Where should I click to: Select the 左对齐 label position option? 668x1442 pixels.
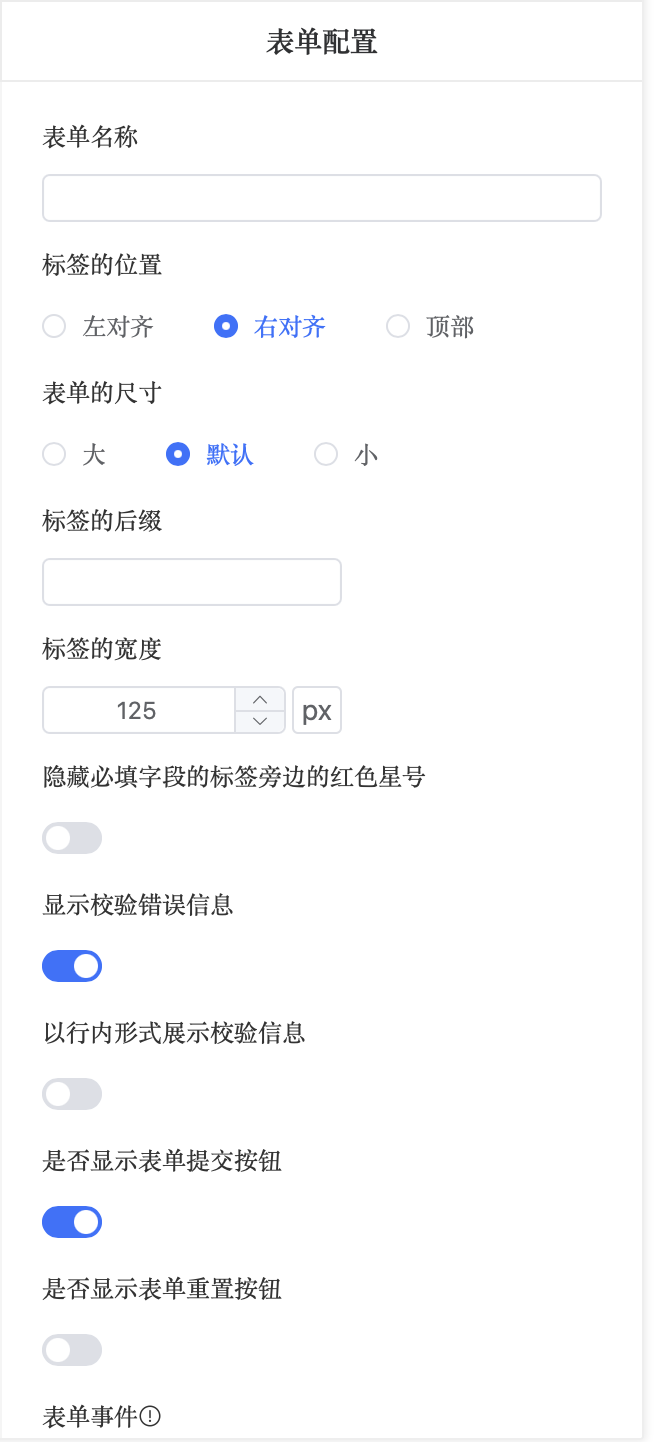click(54, 326)
